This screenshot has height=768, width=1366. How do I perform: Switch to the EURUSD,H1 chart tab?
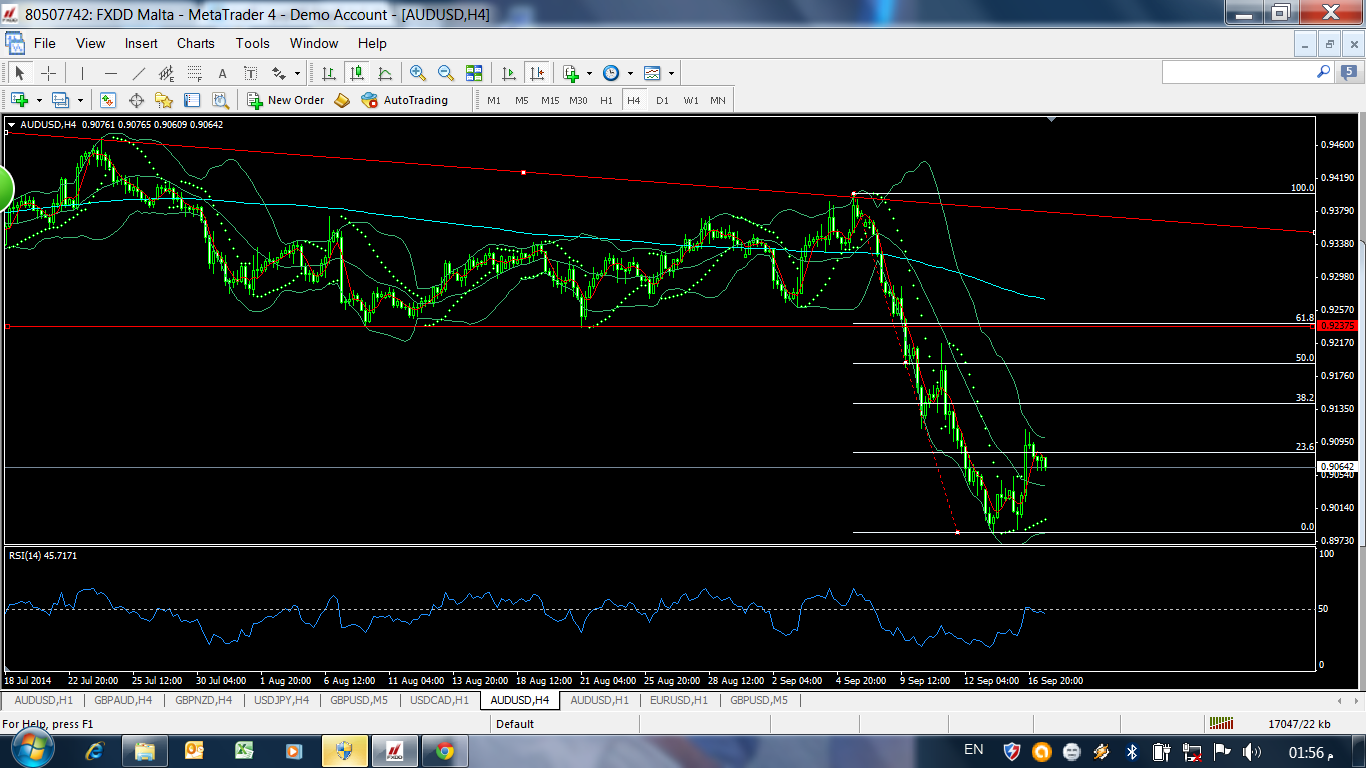click(679, 700)
